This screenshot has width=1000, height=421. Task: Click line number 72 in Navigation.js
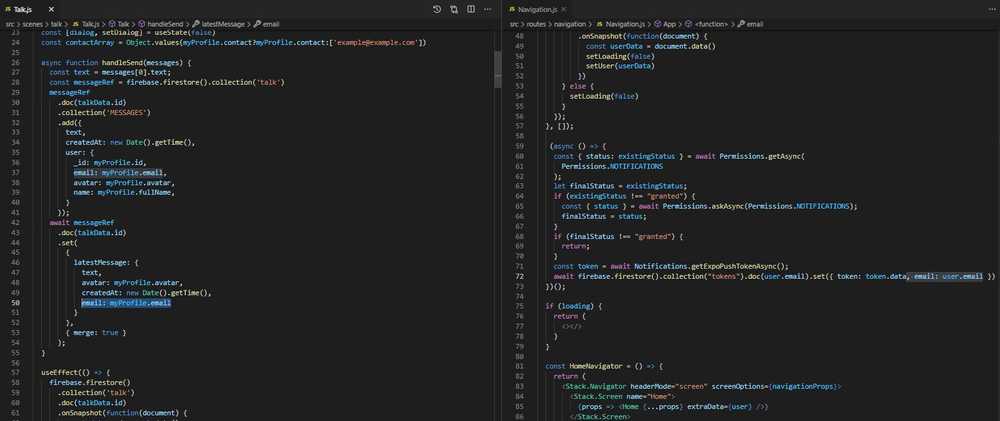519,276
